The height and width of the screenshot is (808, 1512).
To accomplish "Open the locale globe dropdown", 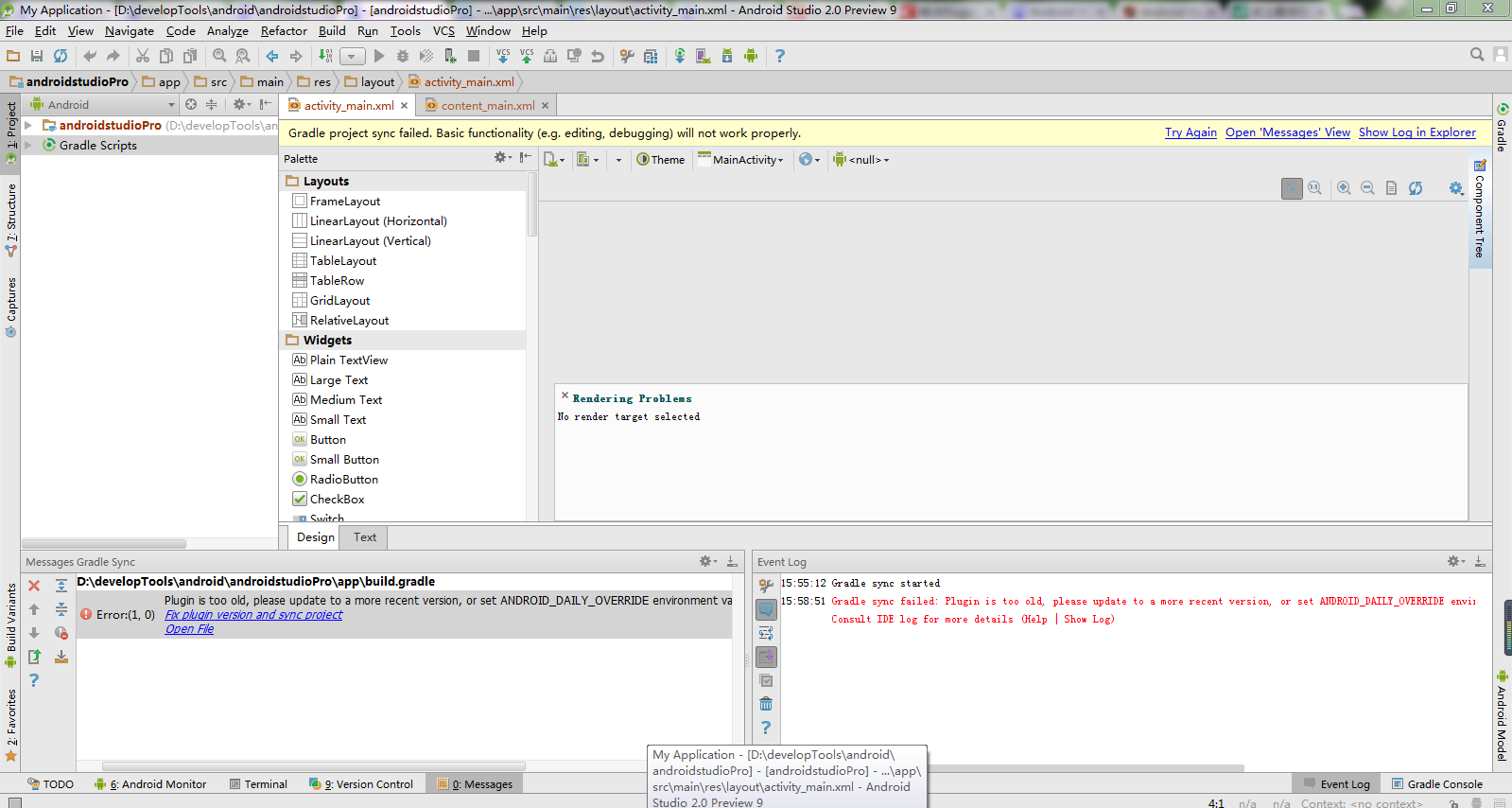I will [x=809, y=160].
